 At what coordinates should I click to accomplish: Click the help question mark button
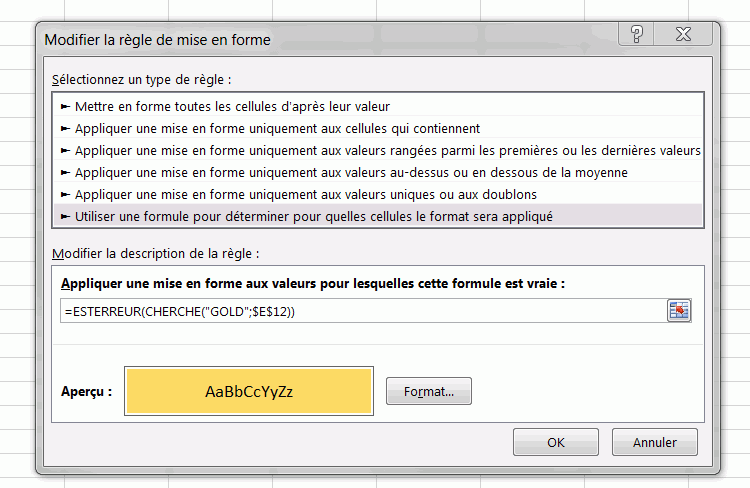point(639,33)
